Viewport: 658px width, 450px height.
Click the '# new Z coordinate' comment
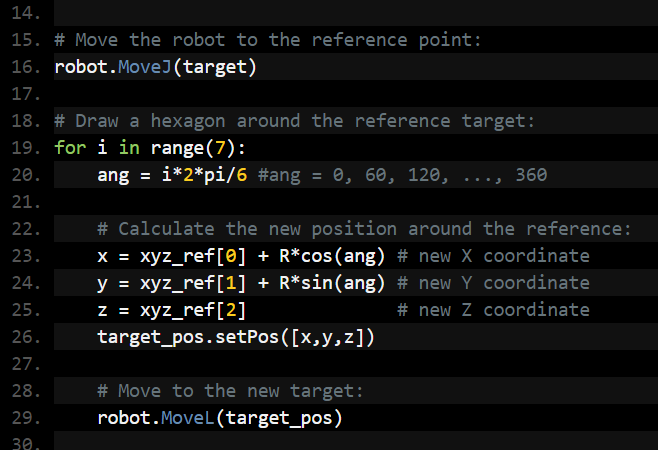tap(493, 310)
